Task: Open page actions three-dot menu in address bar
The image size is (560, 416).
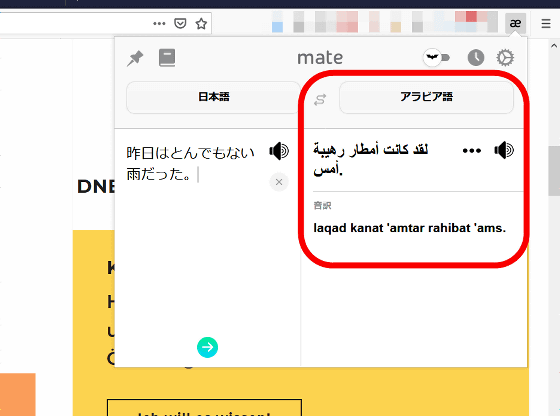Action: 159,24
